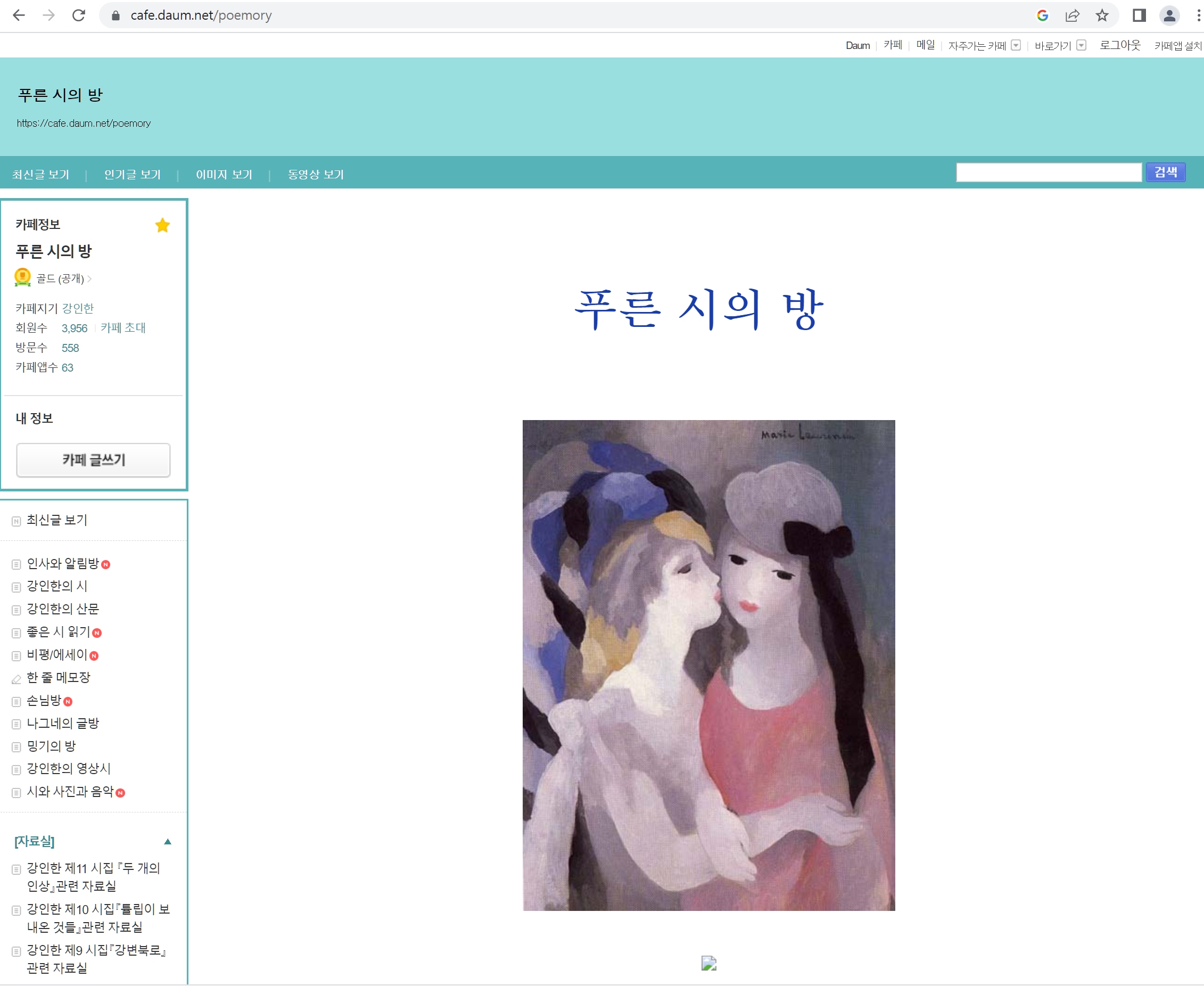Reload the page with refresh icon
The image size is (1204, 986).
(79, 15)
